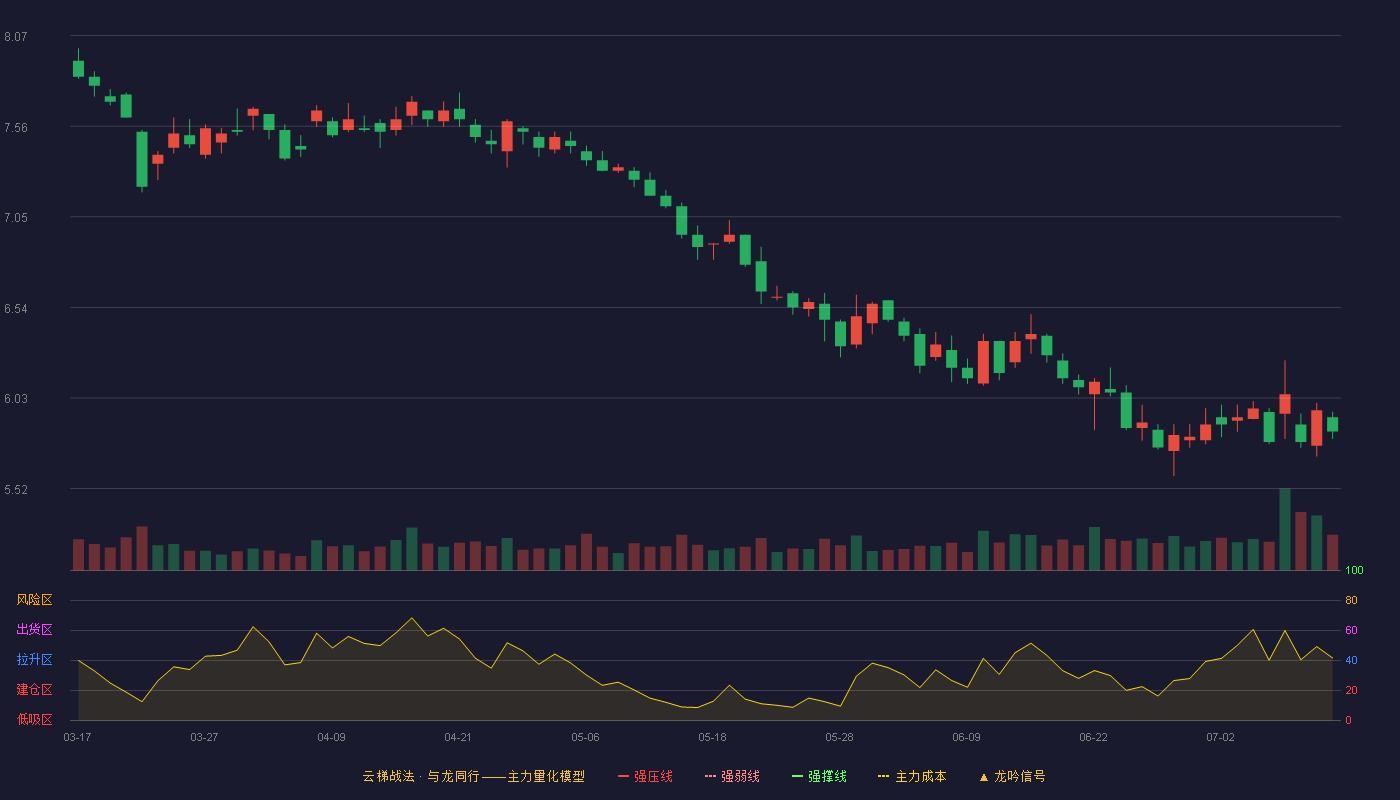
Task: Click the blue 40 indicator axis value
Action: pyautogui.click(x=1351, y=660)
